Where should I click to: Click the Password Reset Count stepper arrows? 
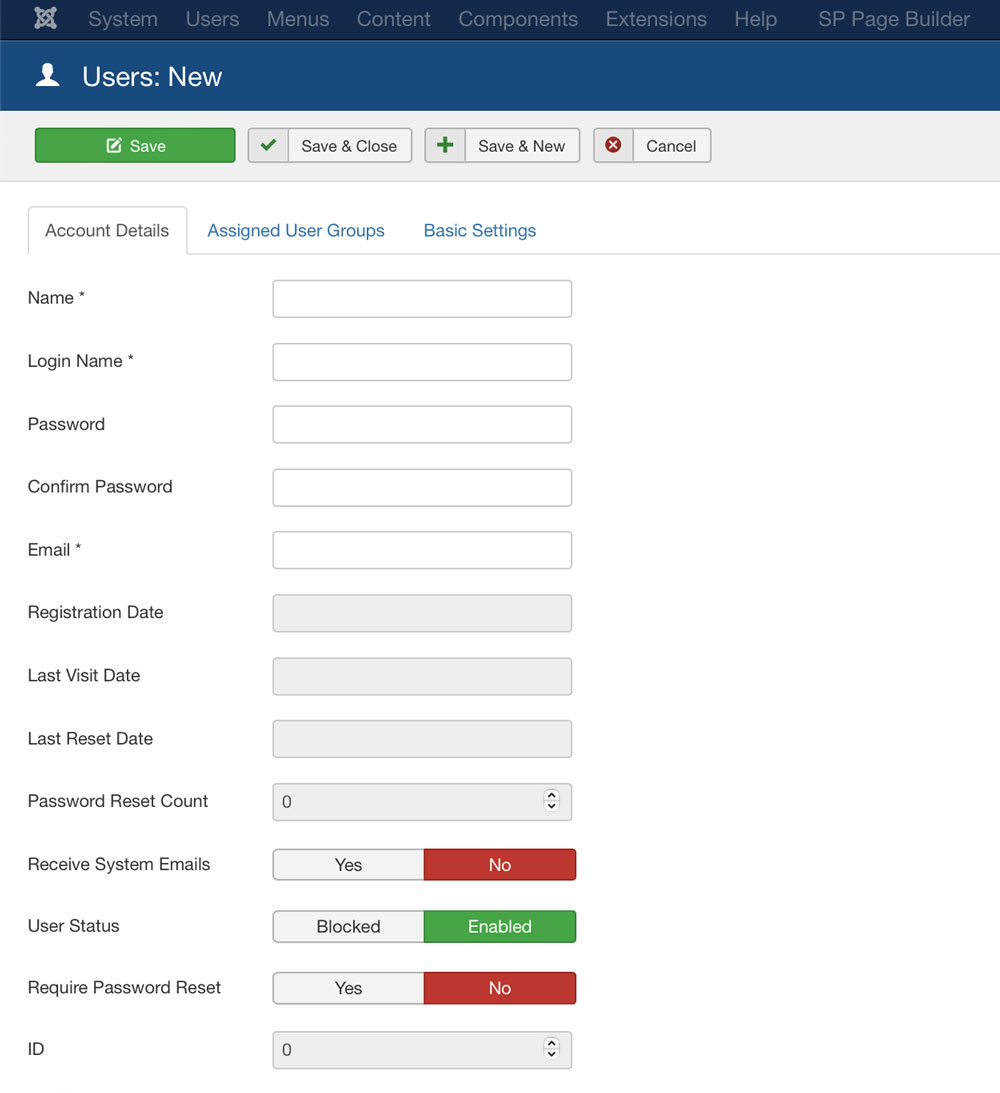point(551,800)
